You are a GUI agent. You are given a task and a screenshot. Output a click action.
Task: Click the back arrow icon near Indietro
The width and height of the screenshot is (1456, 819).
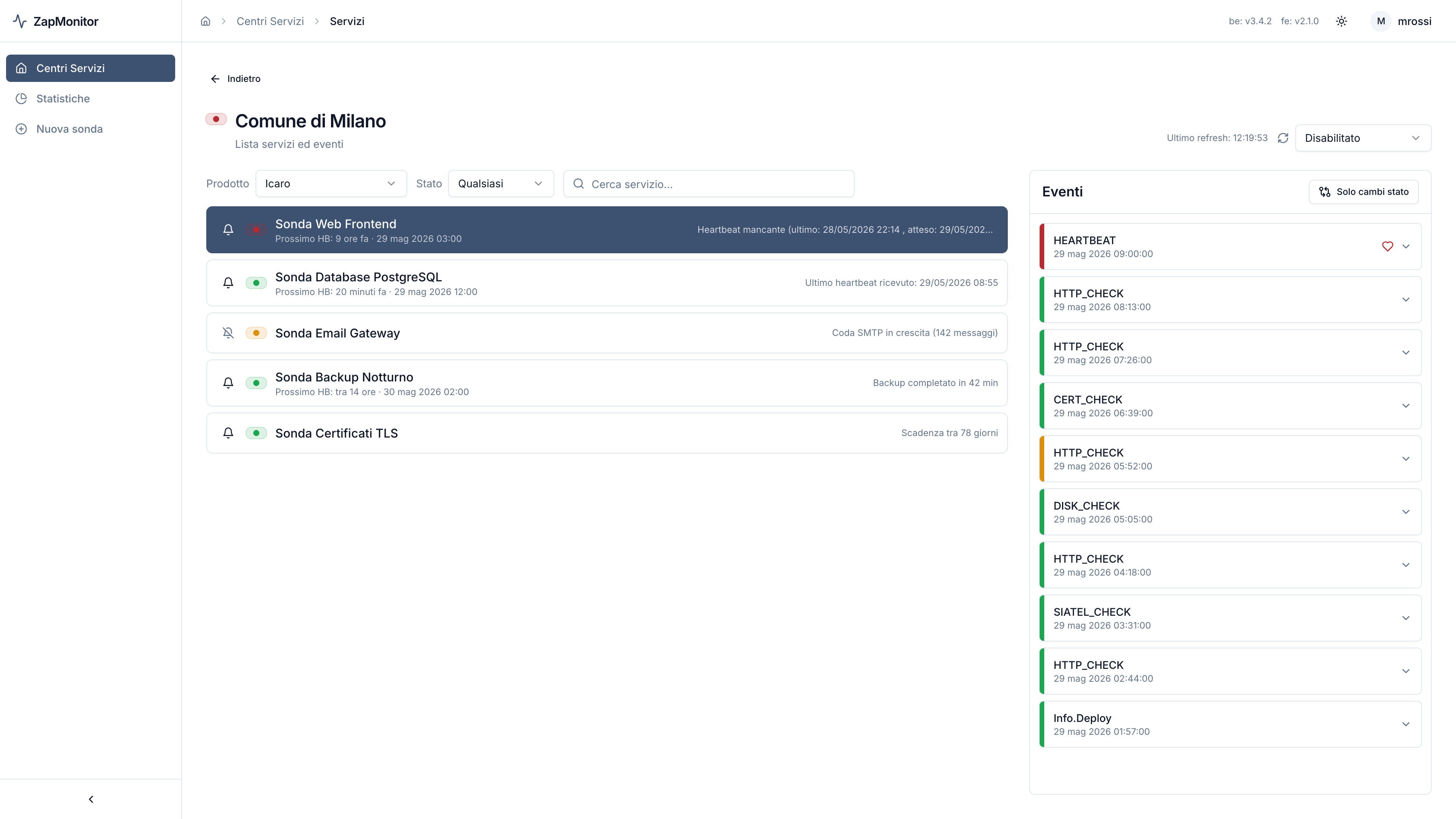pyautogui.click(x=215, y=78)
